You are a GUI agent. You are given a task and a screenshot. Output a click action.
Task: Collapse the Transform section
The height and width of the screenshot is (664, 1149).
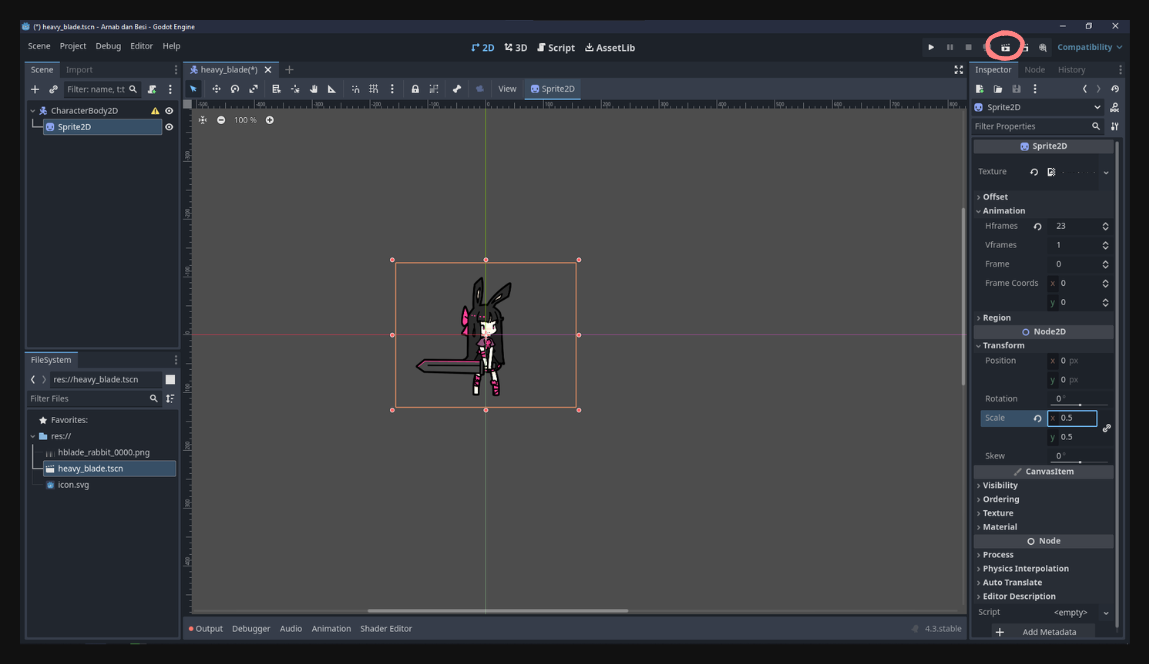pos(1002,345)
